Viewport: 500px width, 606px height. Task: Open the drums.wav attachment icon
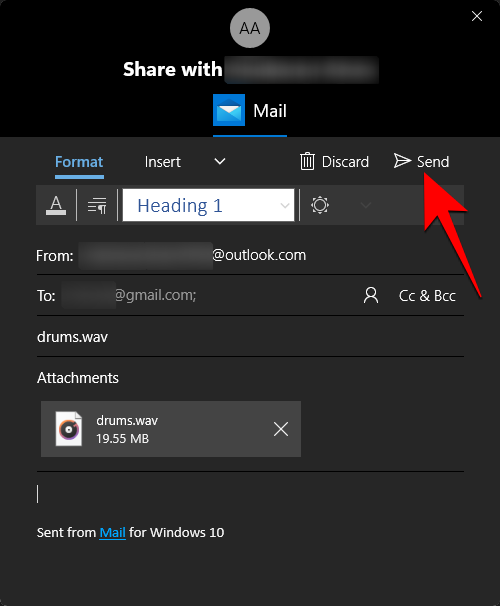click(x=69, y=429)
